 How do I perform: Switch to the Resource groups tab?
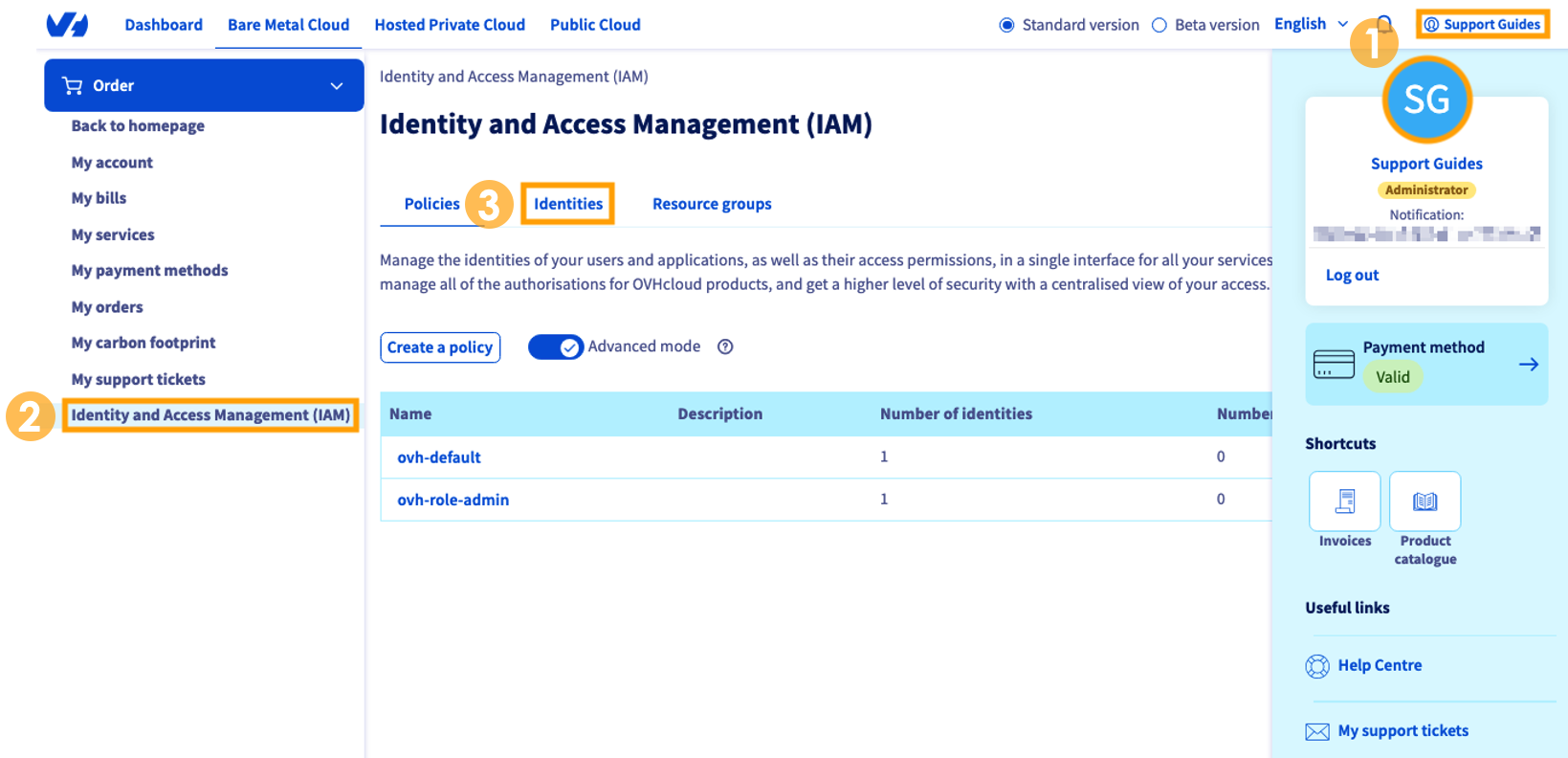point(712,204)
